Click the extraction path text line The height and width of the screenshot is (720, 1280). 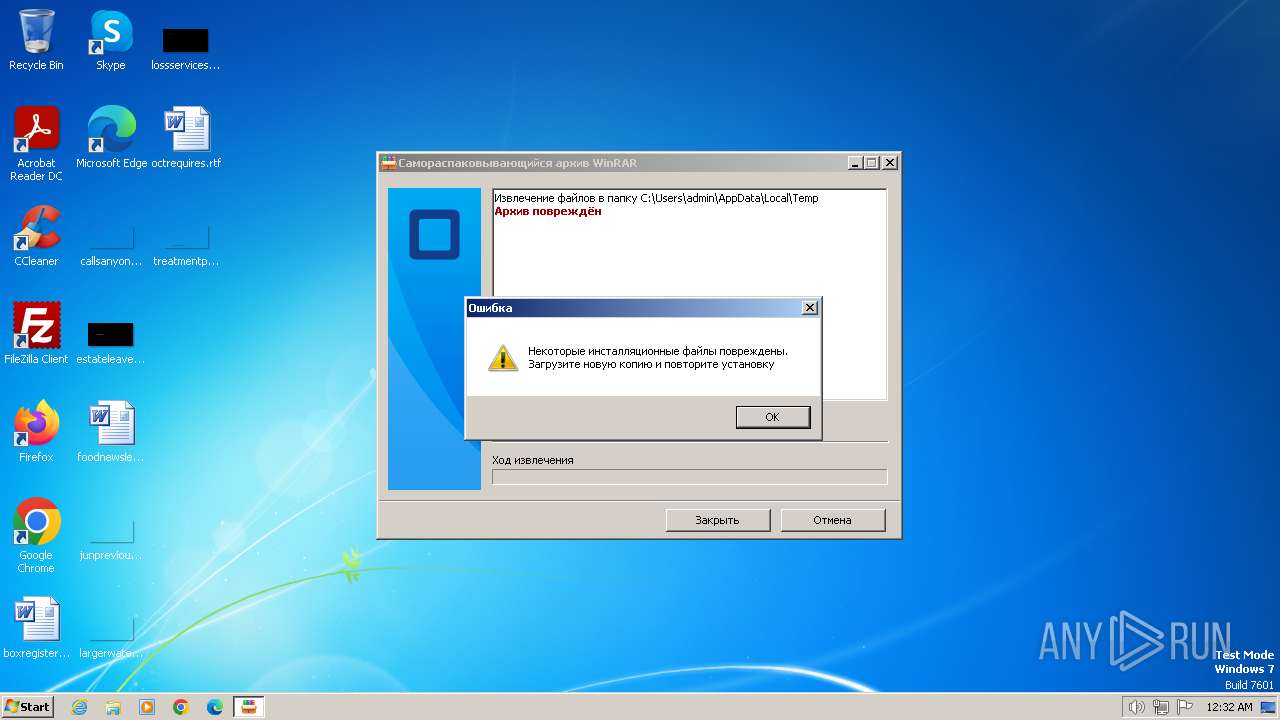pos(656,198)
